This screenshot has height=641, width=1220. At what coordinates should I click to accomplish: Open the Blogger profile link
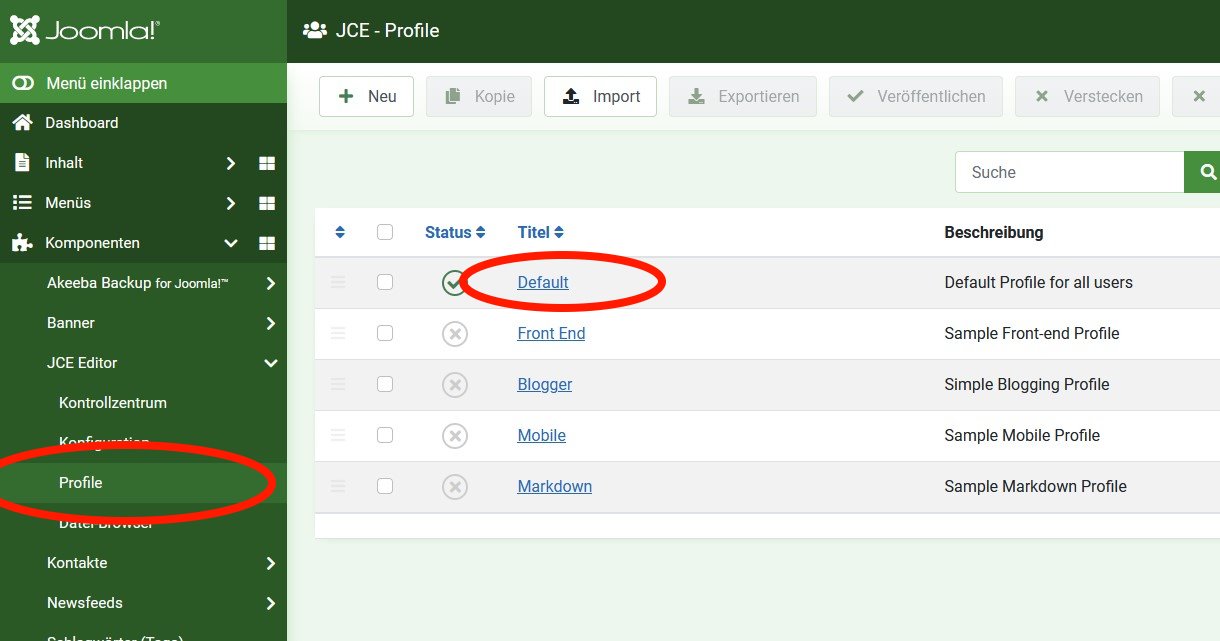click(545, 384)
